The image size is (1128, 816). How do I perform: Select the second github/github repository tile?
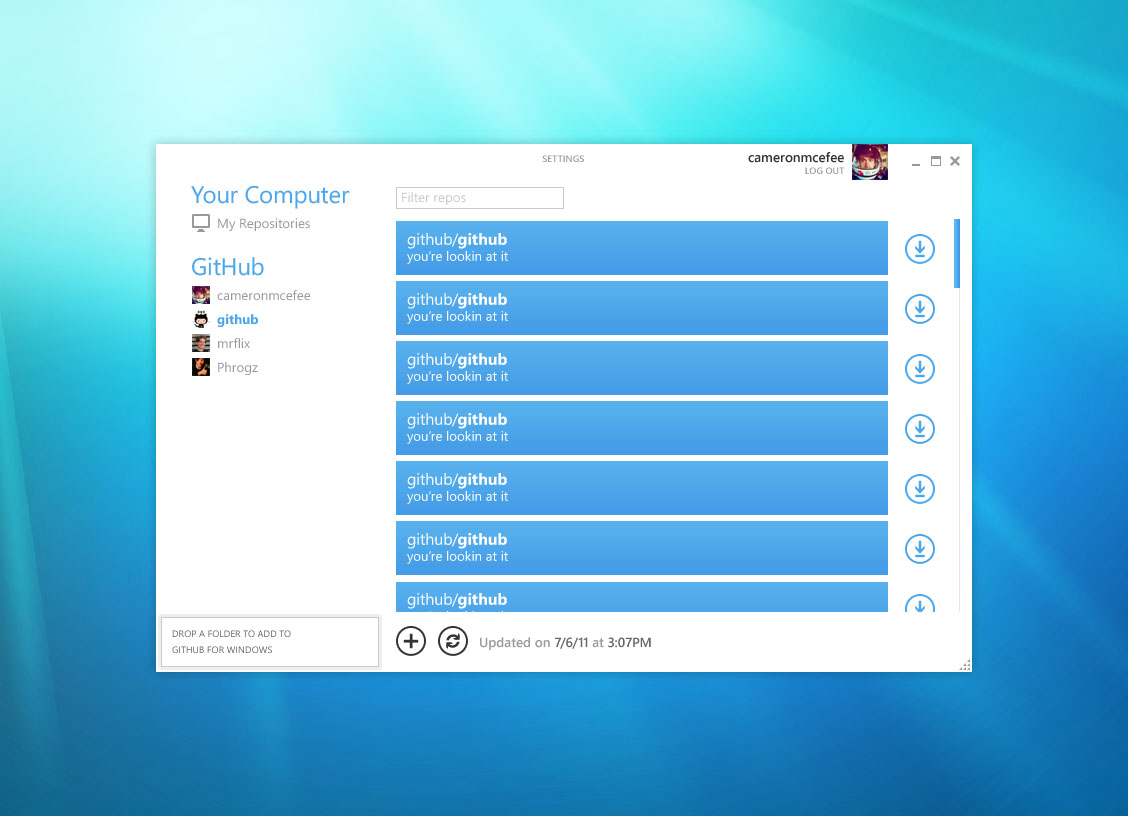coord(641,308)
